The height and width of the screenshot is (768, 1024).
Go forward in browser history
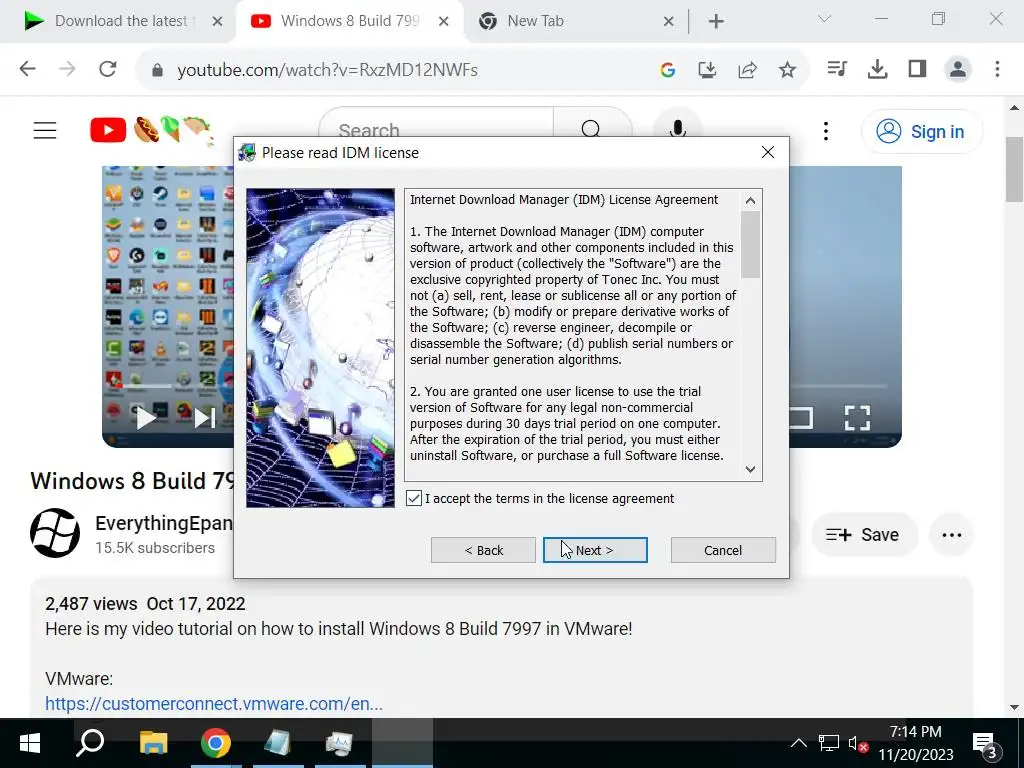pos(67,69)
